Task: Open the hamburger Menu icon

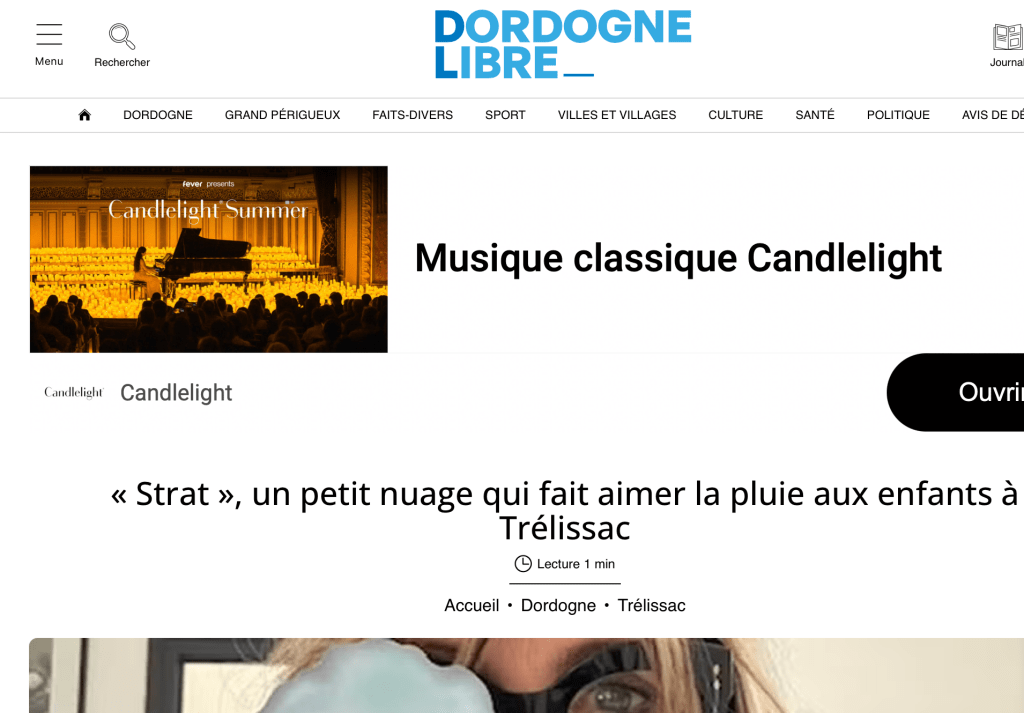Action: click(49, 34)
